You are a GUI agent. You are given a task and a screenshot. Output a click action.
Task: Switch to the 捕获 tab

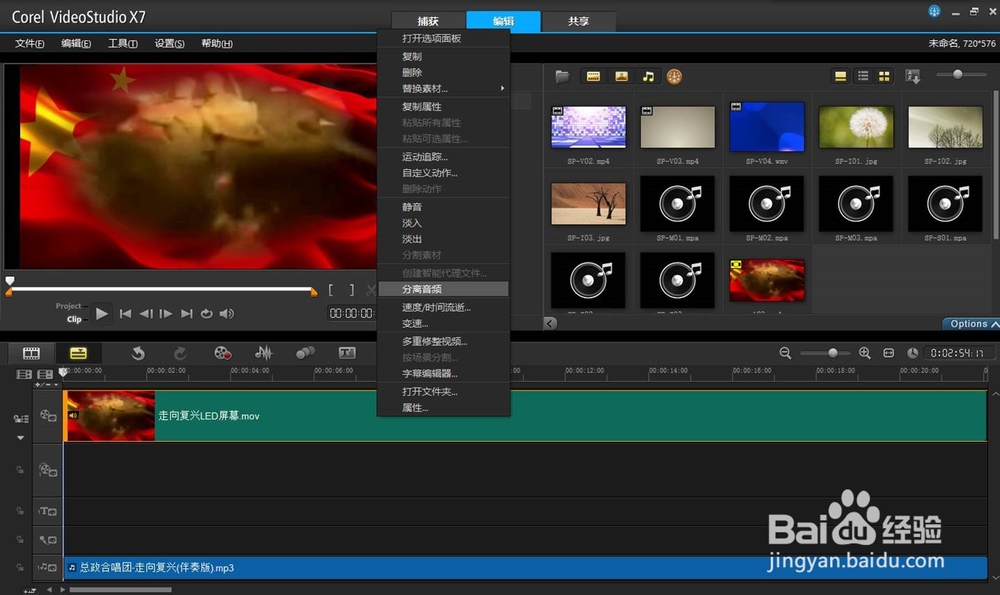(x=428, y=21)
